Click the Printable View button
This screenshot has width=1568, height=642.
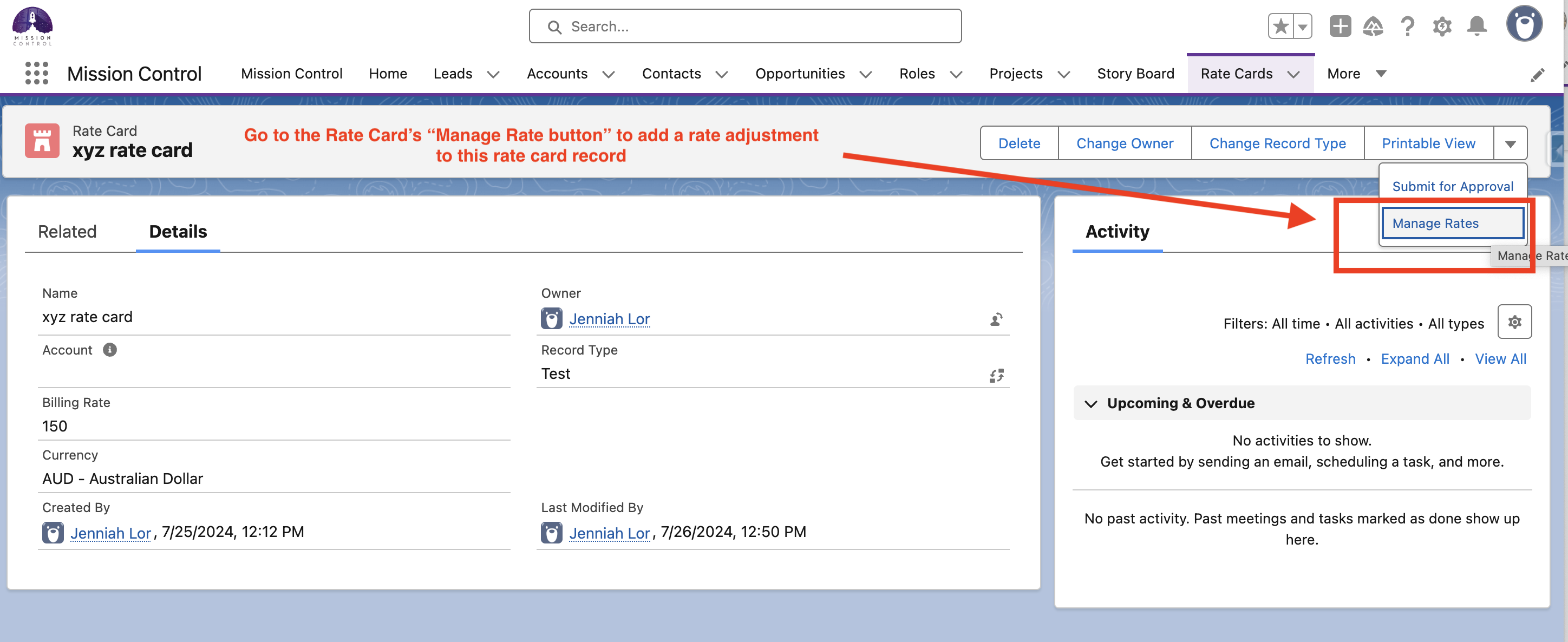[1428, 143]
